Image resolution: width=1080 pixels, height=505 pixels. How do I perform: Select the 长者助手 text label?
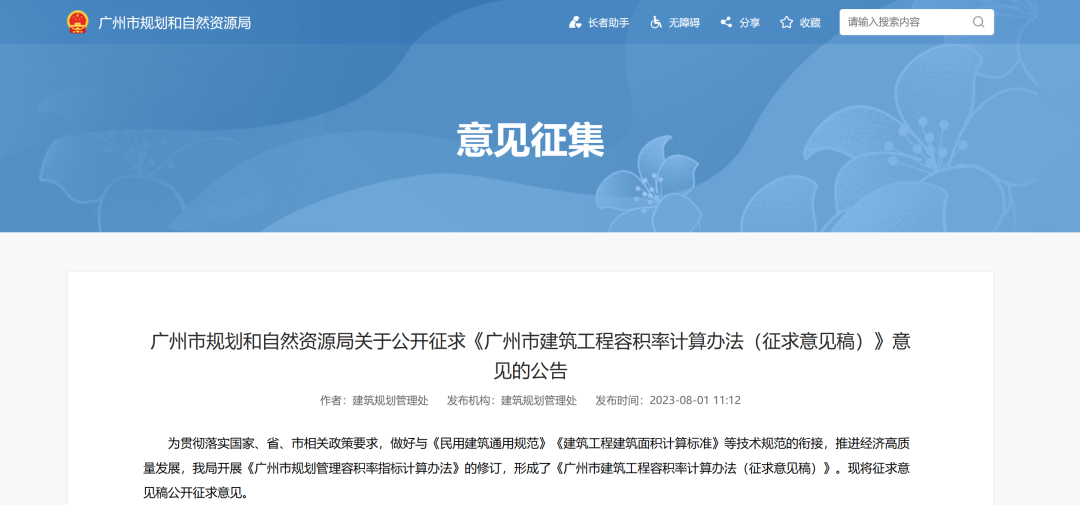(x=608, y=22)
